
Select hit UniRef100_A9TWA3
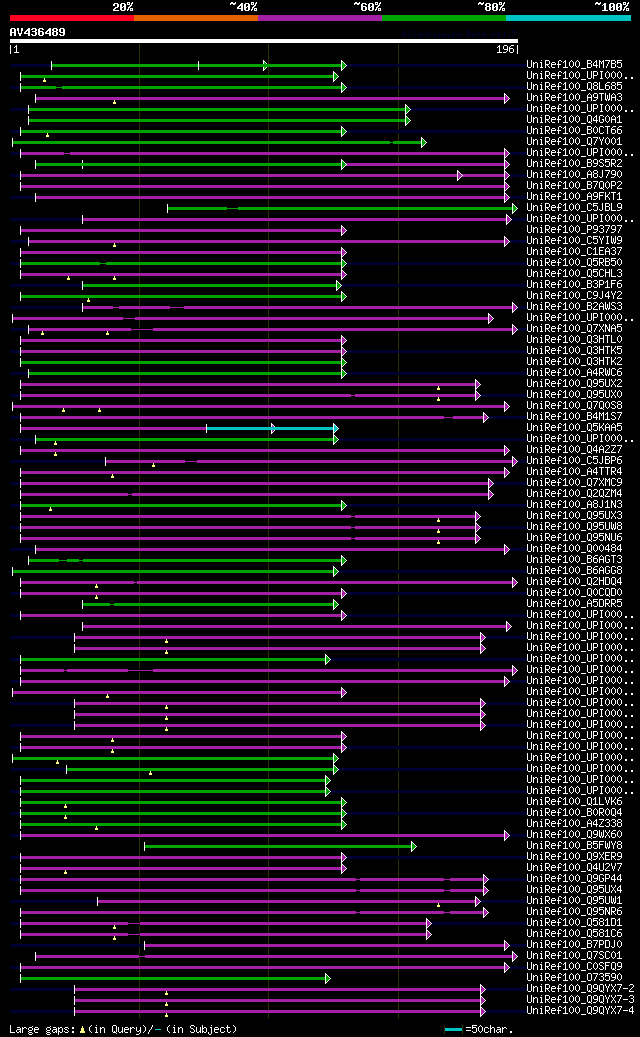click(574, 98)
